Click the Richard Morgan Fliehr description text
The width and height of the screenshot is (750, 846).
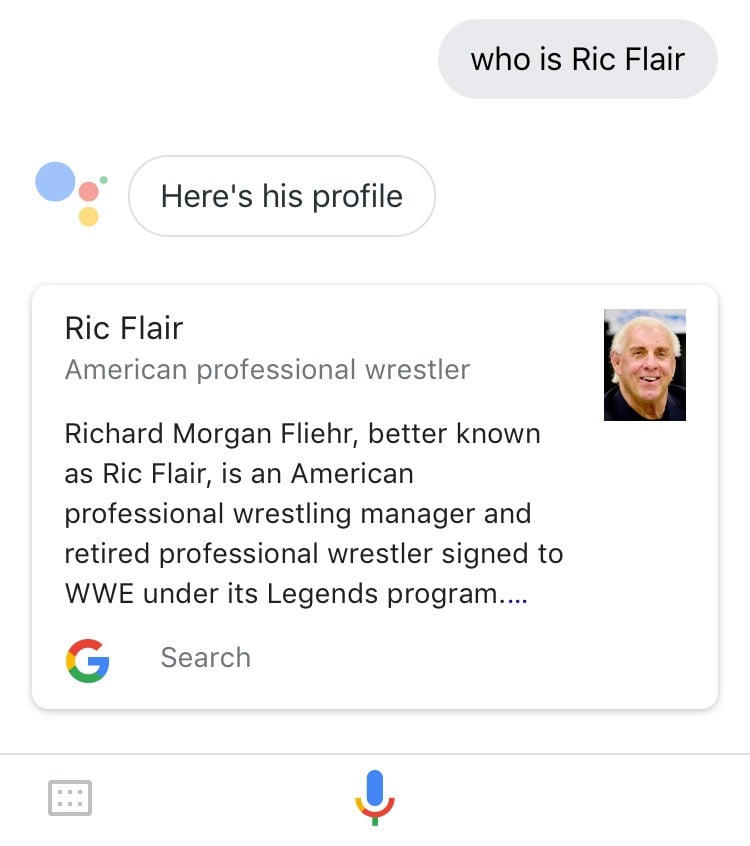[x=313, y=514]
